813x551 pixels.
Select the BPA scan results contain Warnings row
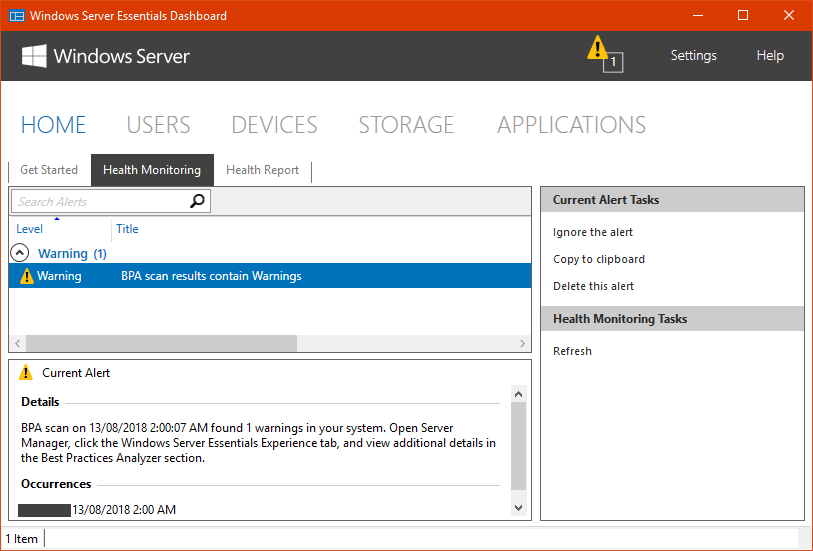tap(270, 276)
